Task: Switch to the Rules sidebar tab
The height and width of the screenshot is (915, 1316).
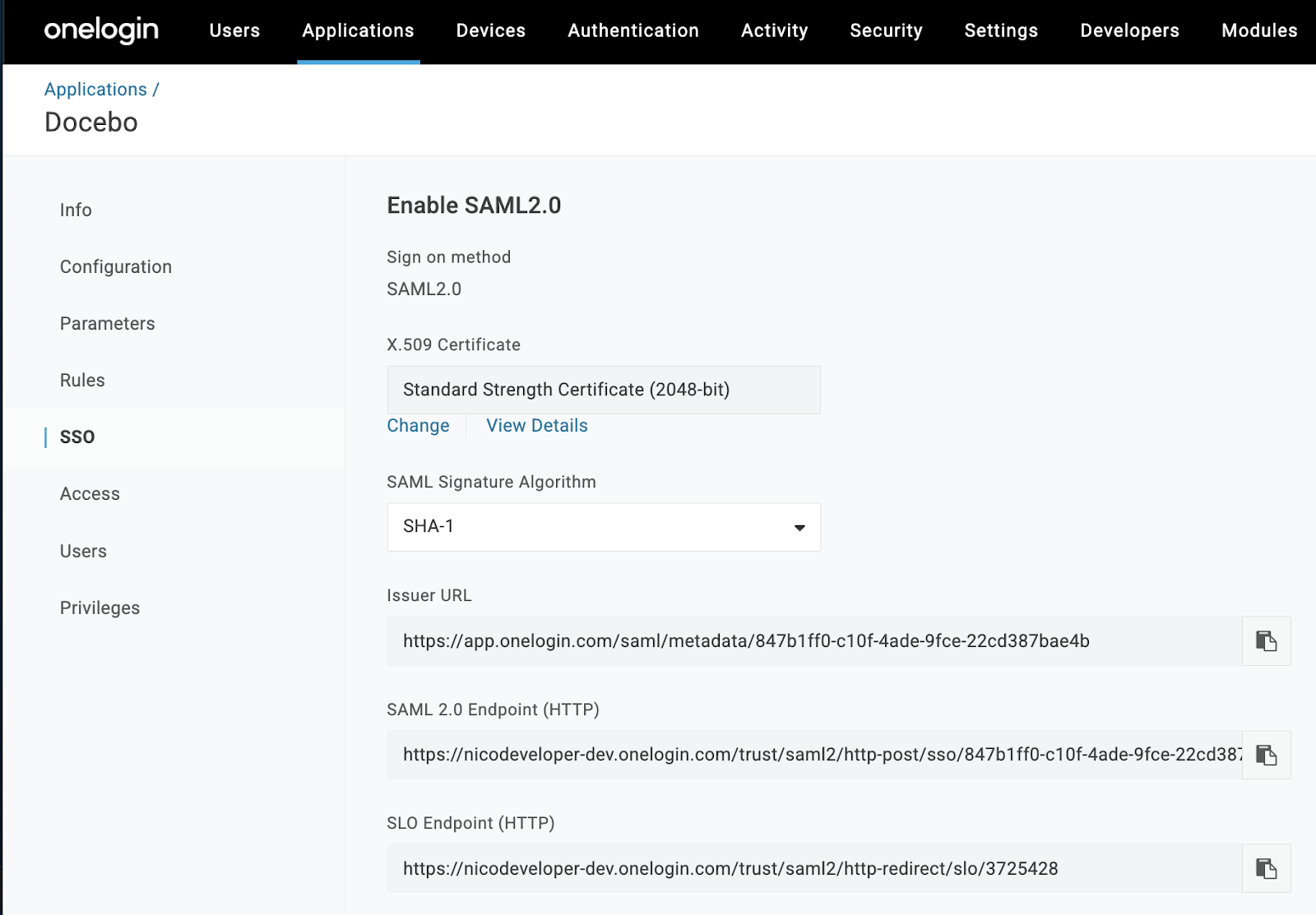Action: (x=82, y=380)
